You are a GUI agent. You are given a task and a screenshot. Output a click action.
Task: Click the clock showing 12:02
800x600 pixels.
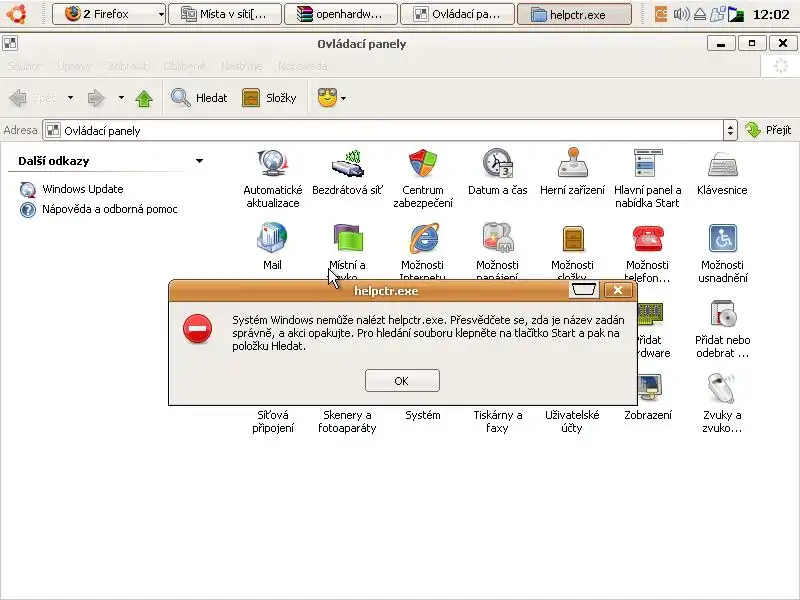[x=771, y=14]
